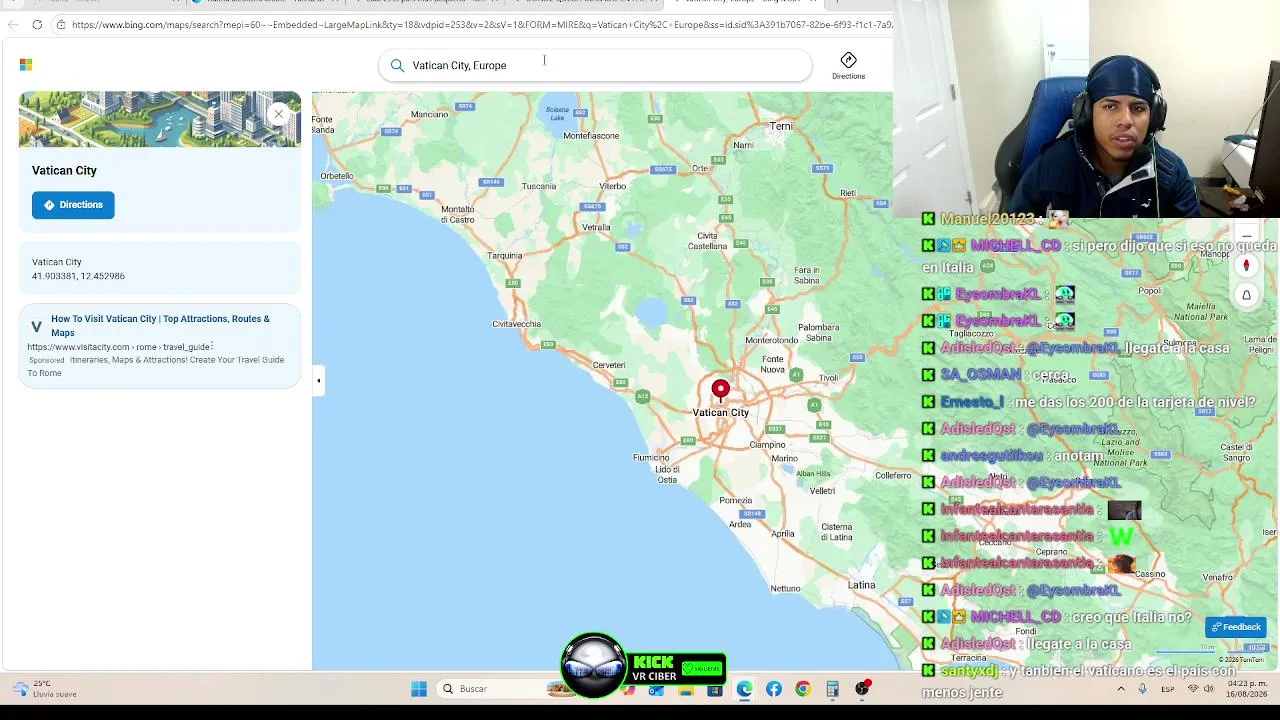1280x720 pixels.
Task: Show hidden tray icons with the chevron
Action: (1121, 689)
